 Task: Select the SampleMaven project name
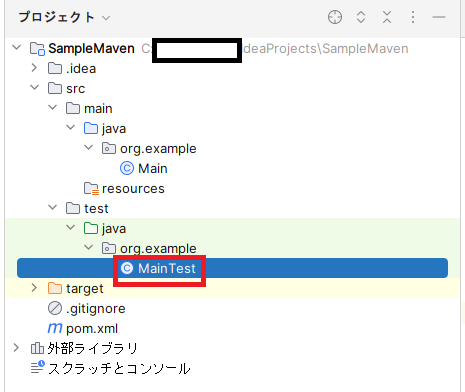tap(91, 49)
